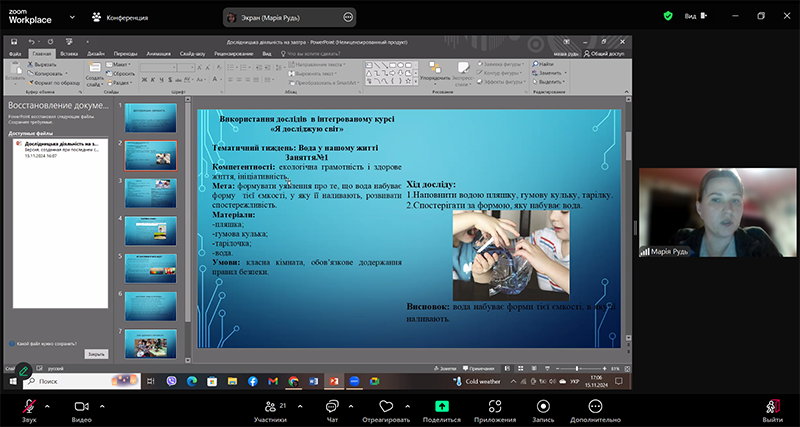Click the Zoom annotation pencil icon

click(23, 371)
